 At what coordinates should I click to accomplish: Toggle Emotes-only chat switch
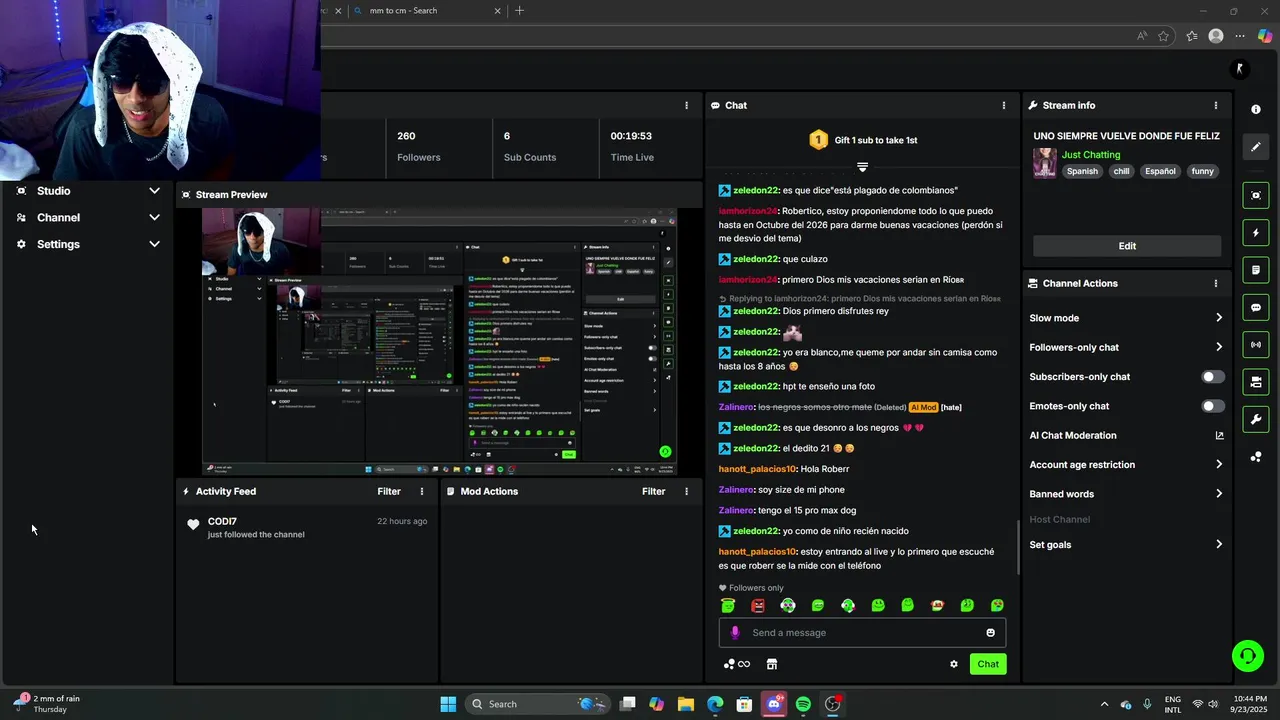tap(1212, 406)
